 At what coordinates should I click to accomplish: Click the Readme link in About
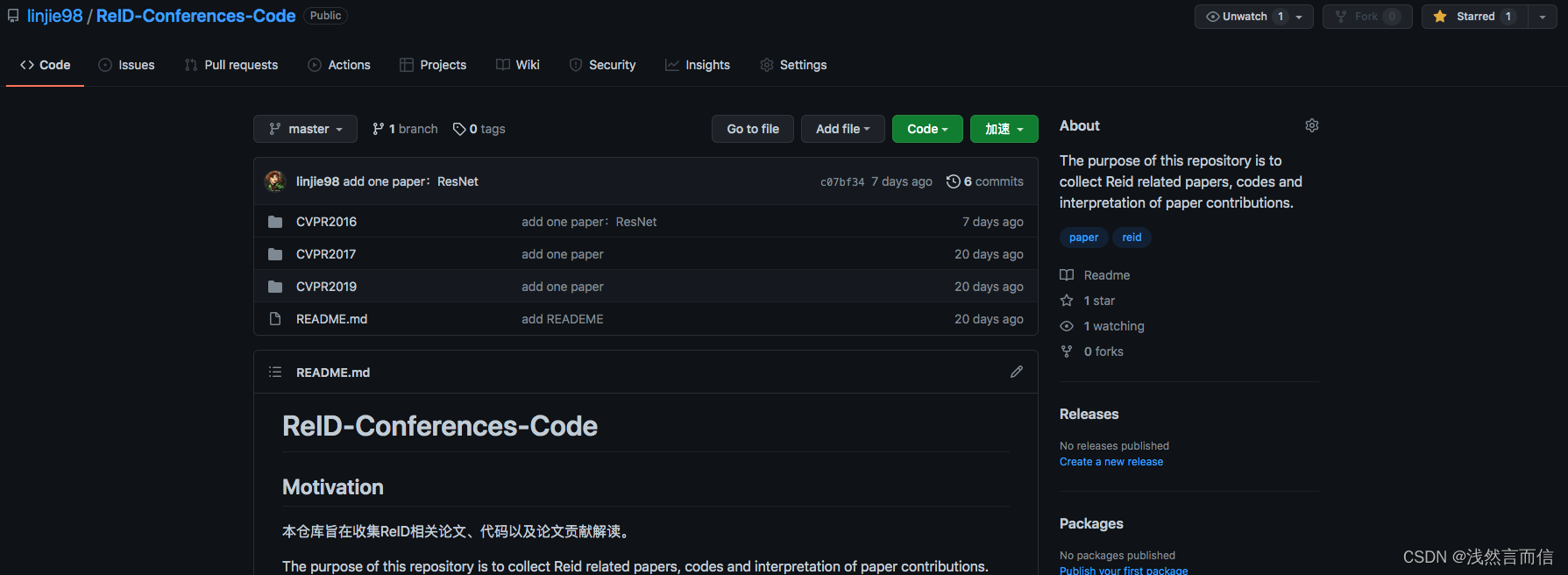point(1095,275)
